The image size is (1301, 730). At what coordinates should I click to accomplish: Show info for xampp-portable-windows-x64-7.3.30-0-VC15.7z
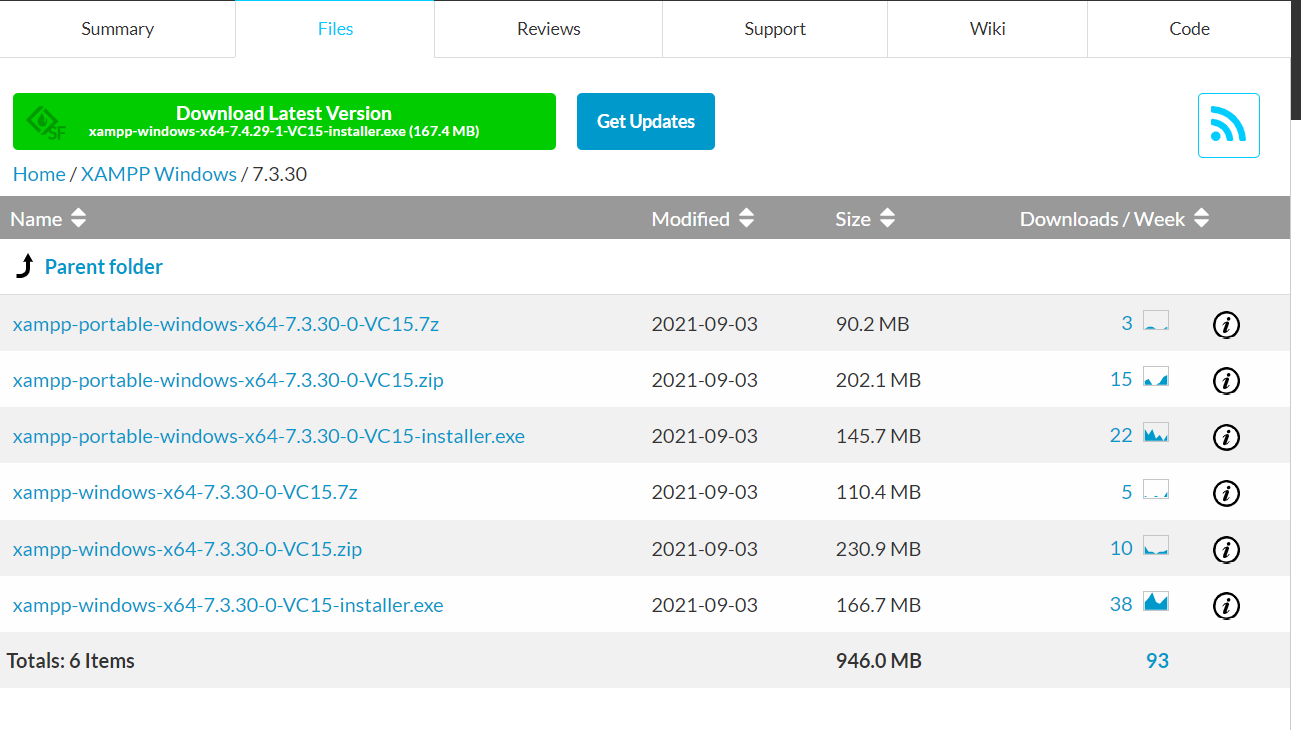pos(1226,324)
